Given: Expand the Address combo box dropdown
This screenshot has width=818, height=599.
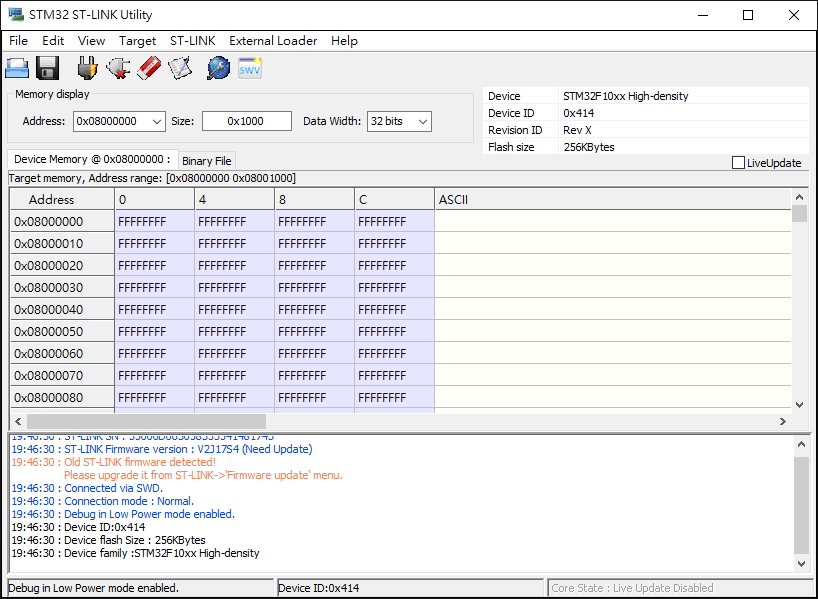Looking at the screenshot, I should 157,122.
